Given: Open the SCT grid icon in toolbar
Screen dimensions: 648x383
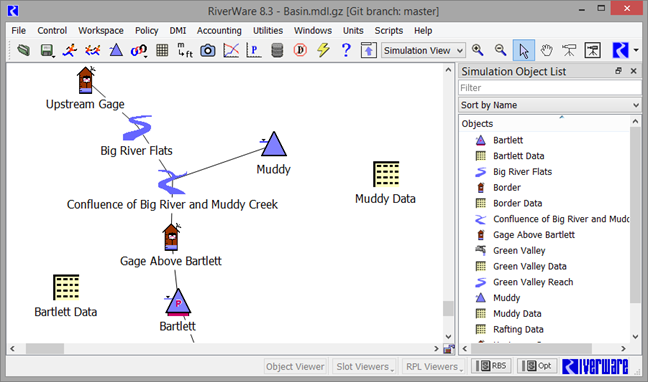Looking at the screenshot, I should pos(162,50).
